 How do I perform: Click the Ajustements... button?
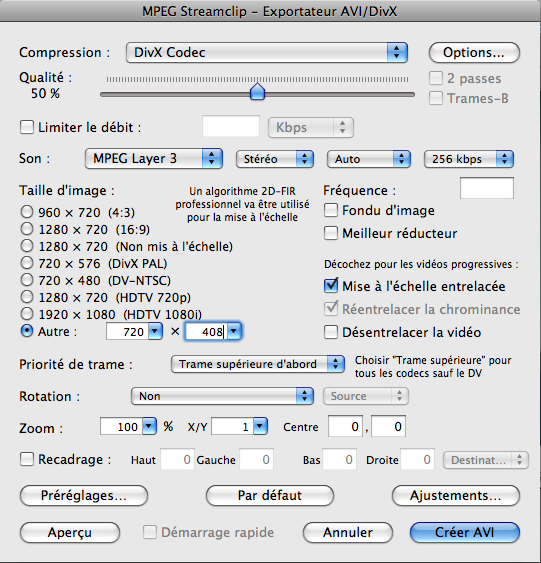(x=456, y=495)
